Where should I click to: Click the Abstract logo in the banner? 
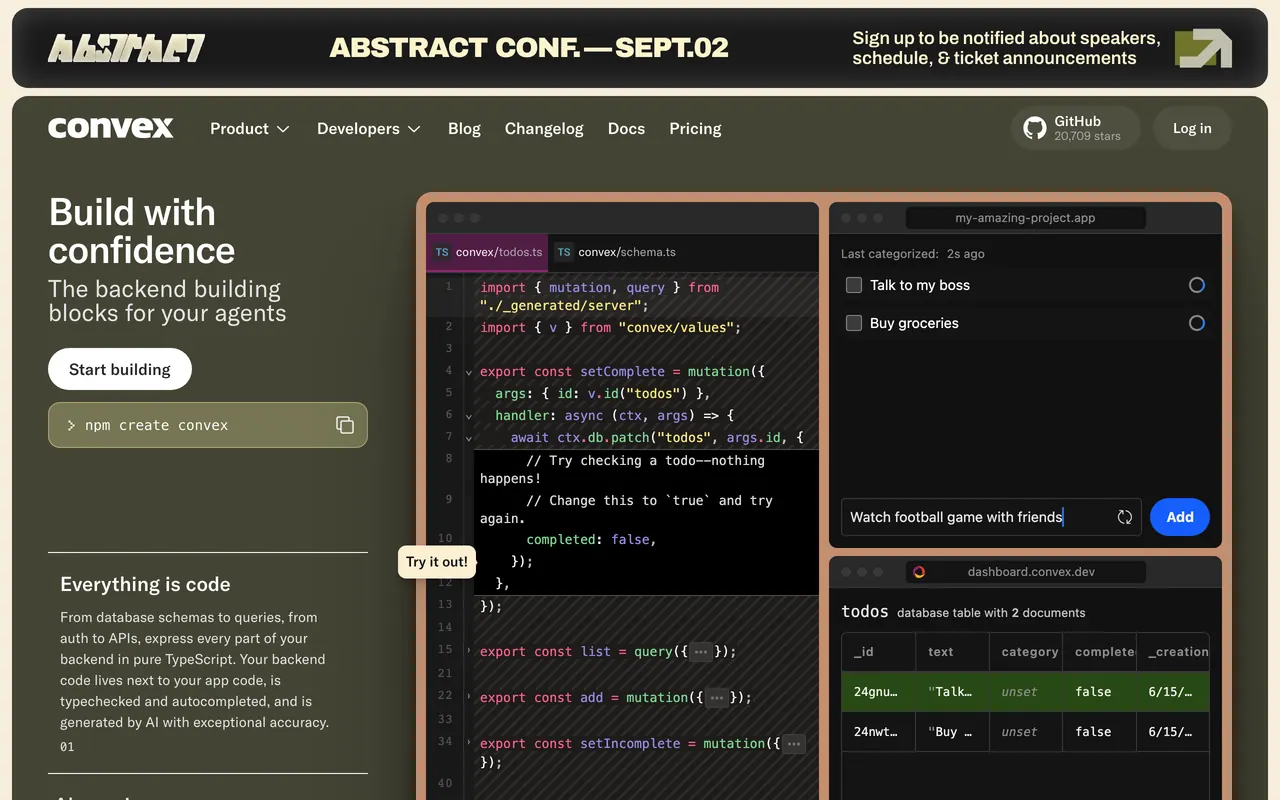click(127, 48)
